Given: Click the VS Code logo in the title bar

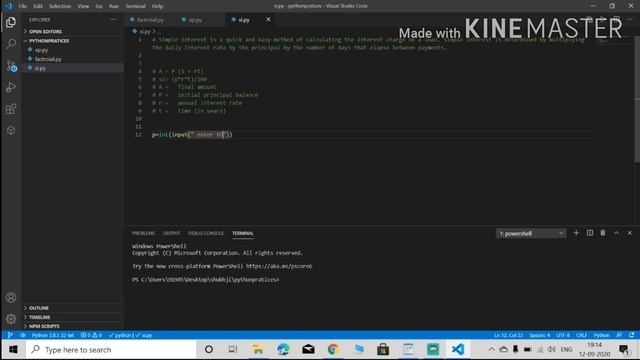Looking at the screenshot, I should [x=8, y=6].
